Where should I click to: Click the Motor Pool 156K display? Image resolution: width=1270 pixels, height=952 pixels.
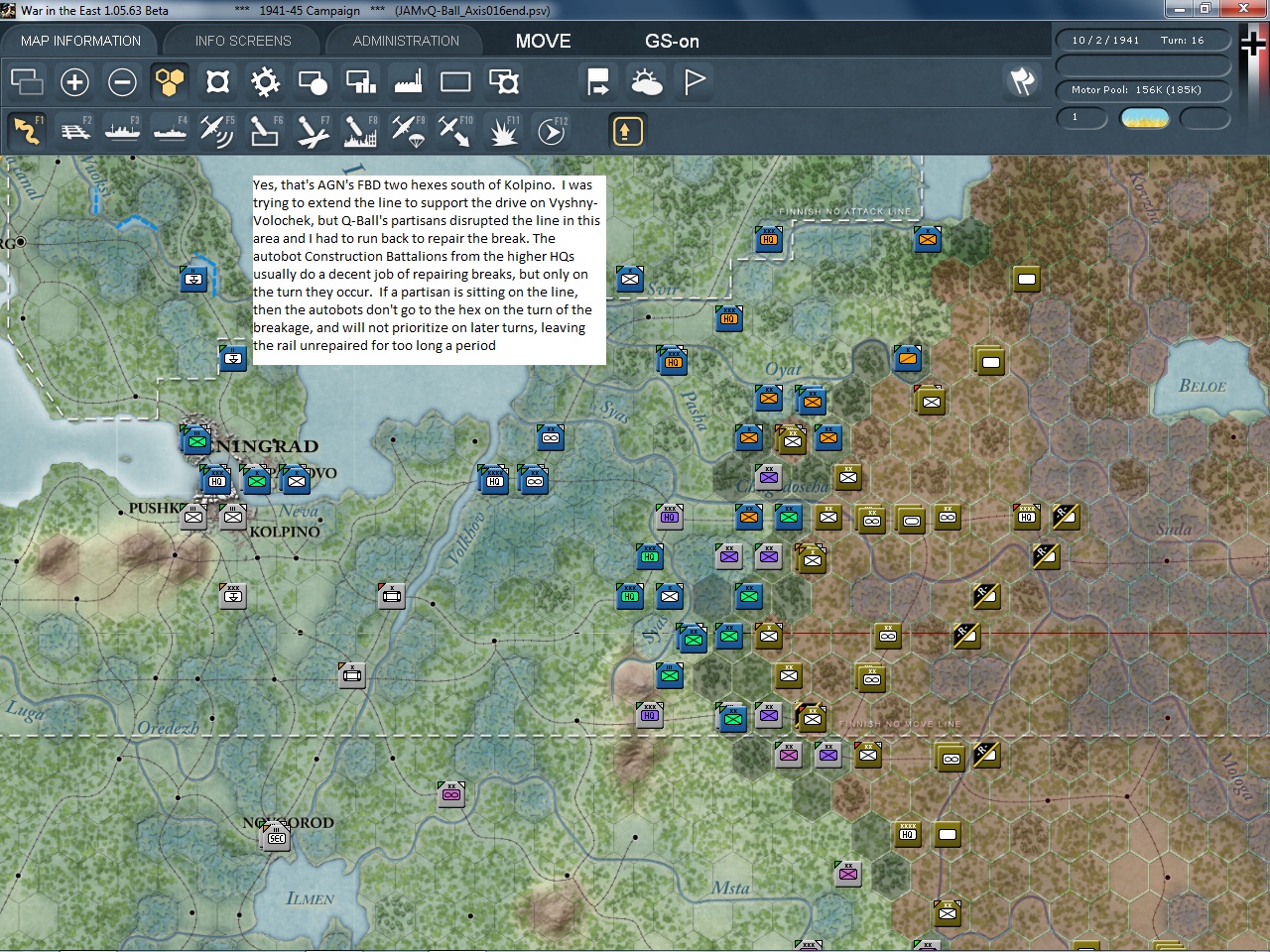1142,90
